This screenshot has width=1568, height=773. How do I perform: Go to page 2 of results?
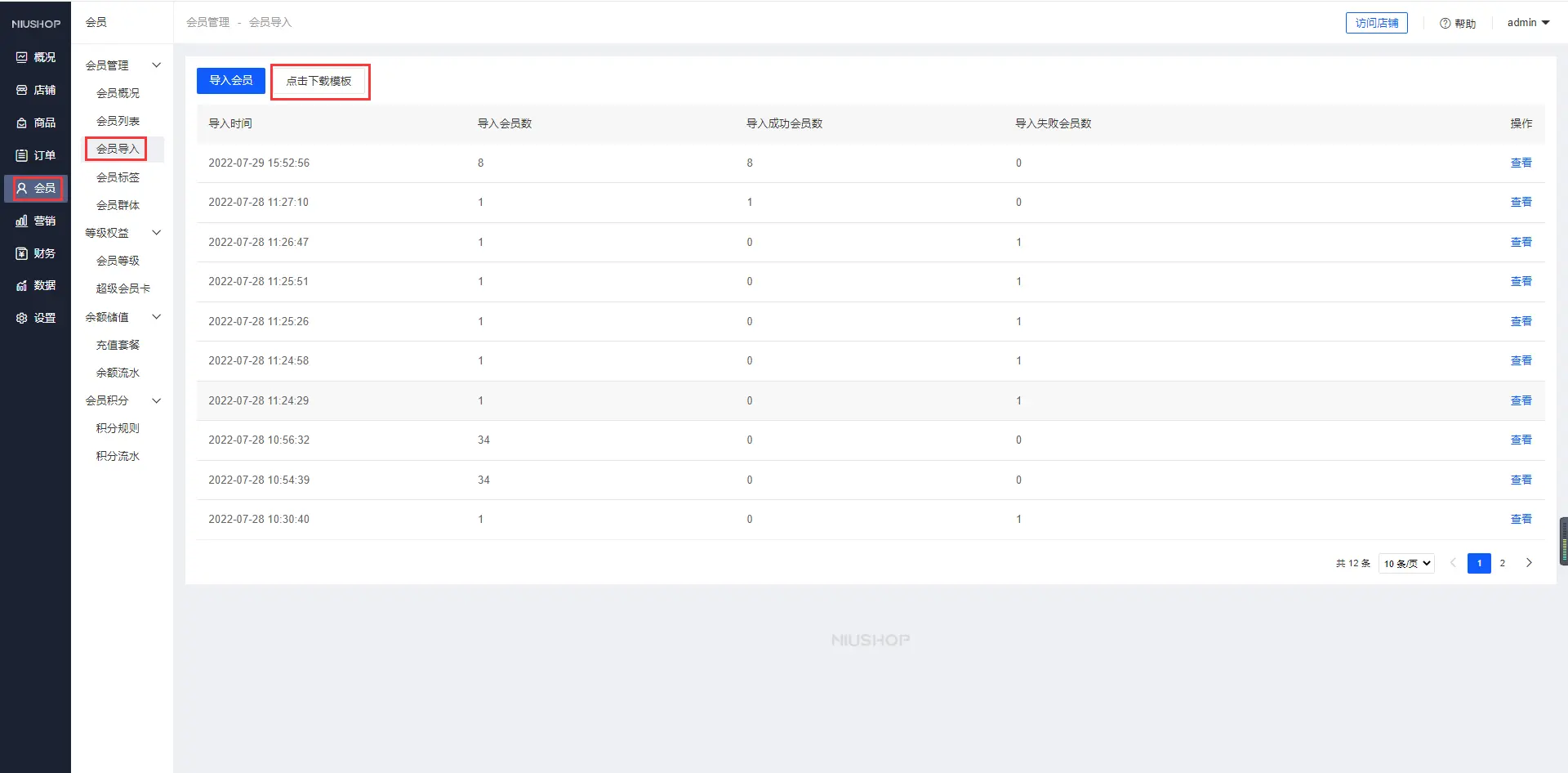click(1502, 563)
